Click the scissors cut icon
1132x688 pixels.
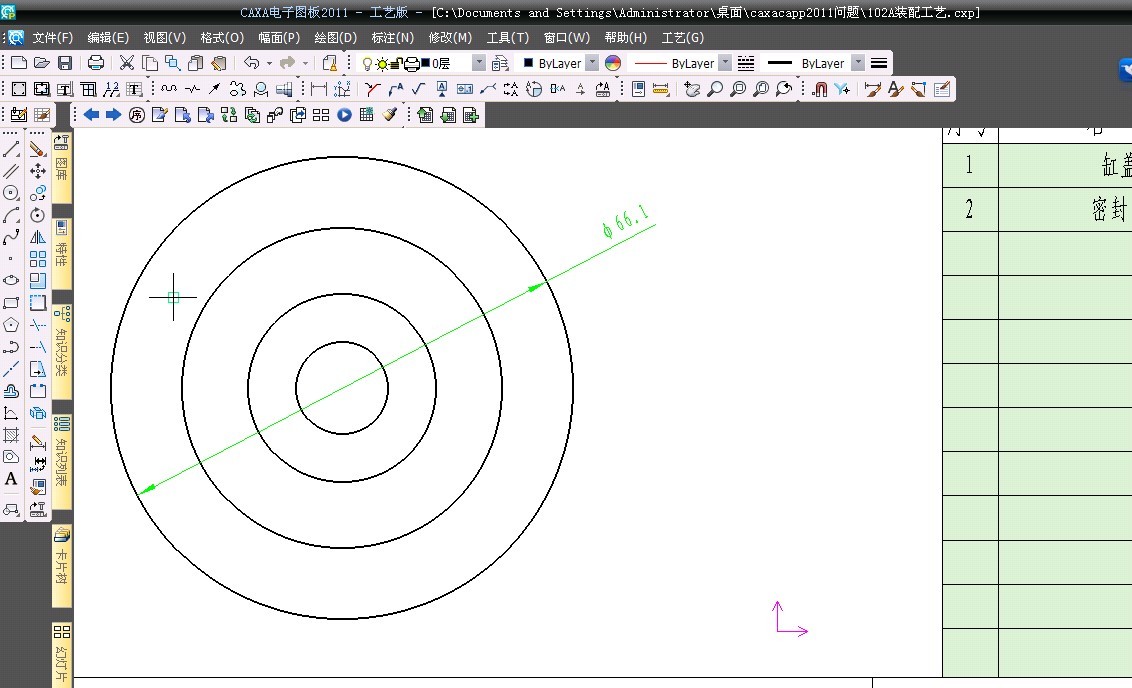click(127, 63)
